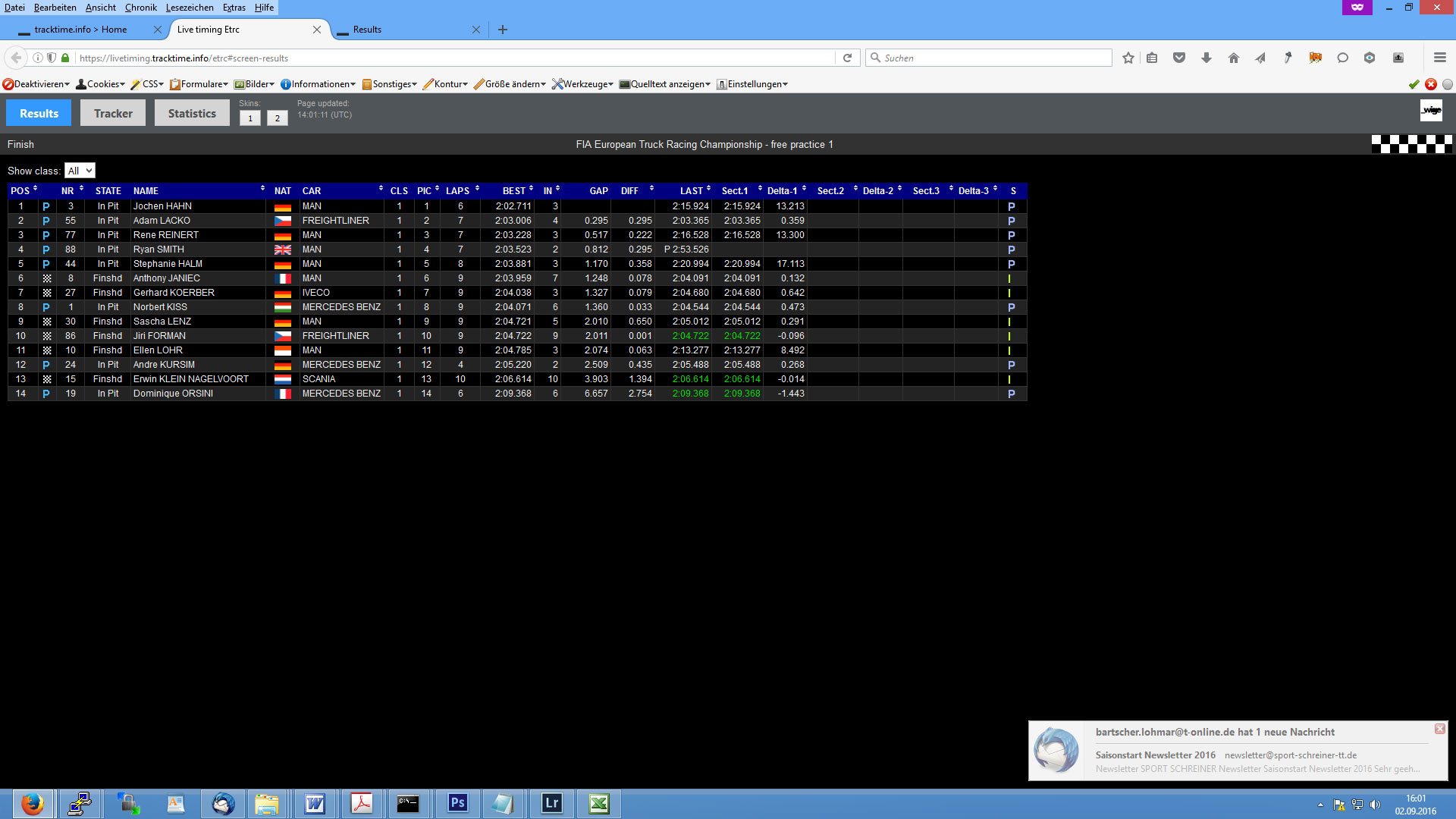The height and width of the screenshot is (819, 1456).
Task: Reload the current page
Action: 848,58
